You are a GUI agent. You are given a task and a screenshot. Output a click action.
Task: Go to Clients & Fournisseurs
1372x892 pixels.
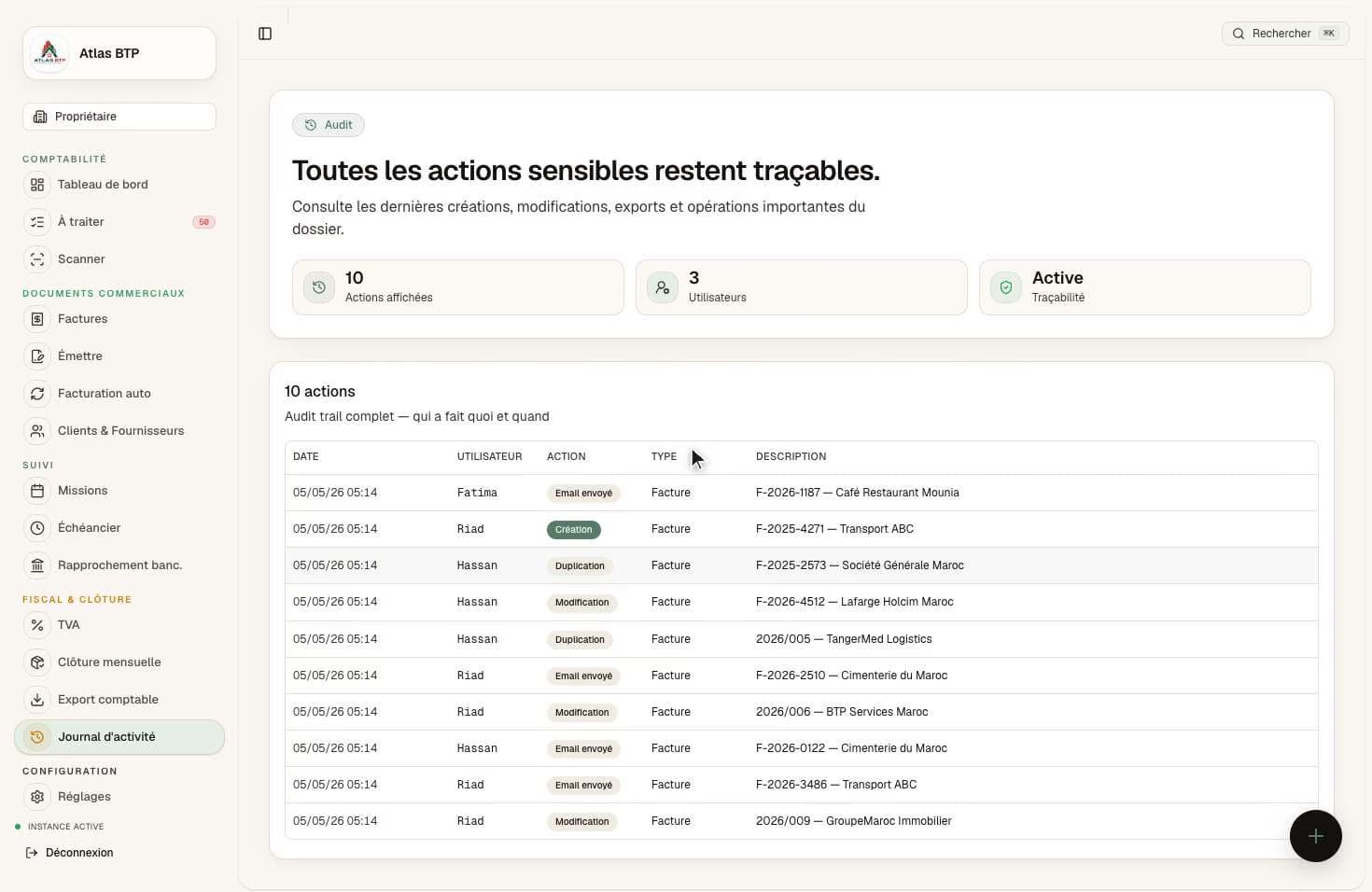(x=119, y=431)
